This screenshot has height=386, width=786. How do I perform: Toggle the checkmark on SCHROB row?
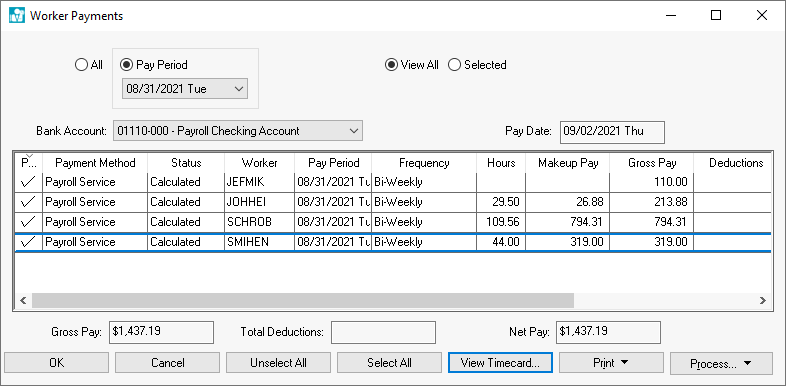(29, 222)
